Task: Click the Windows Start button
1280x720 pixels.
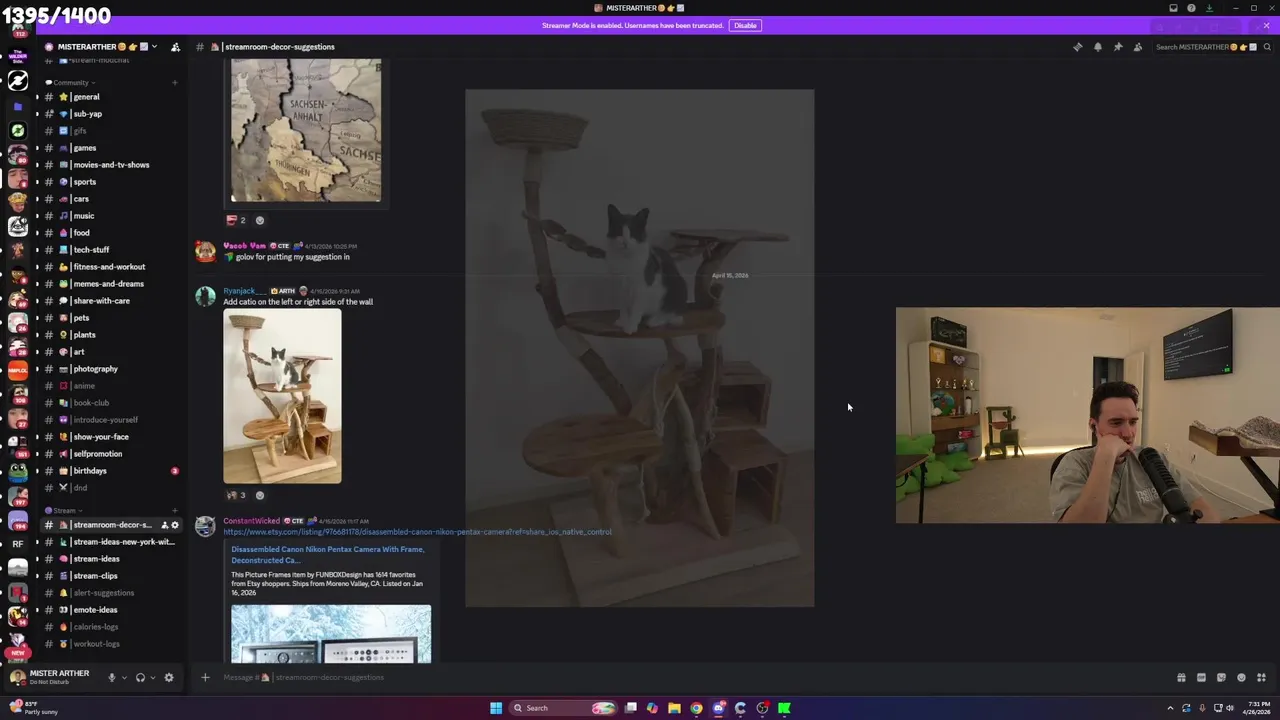Action: click(496, 708)
